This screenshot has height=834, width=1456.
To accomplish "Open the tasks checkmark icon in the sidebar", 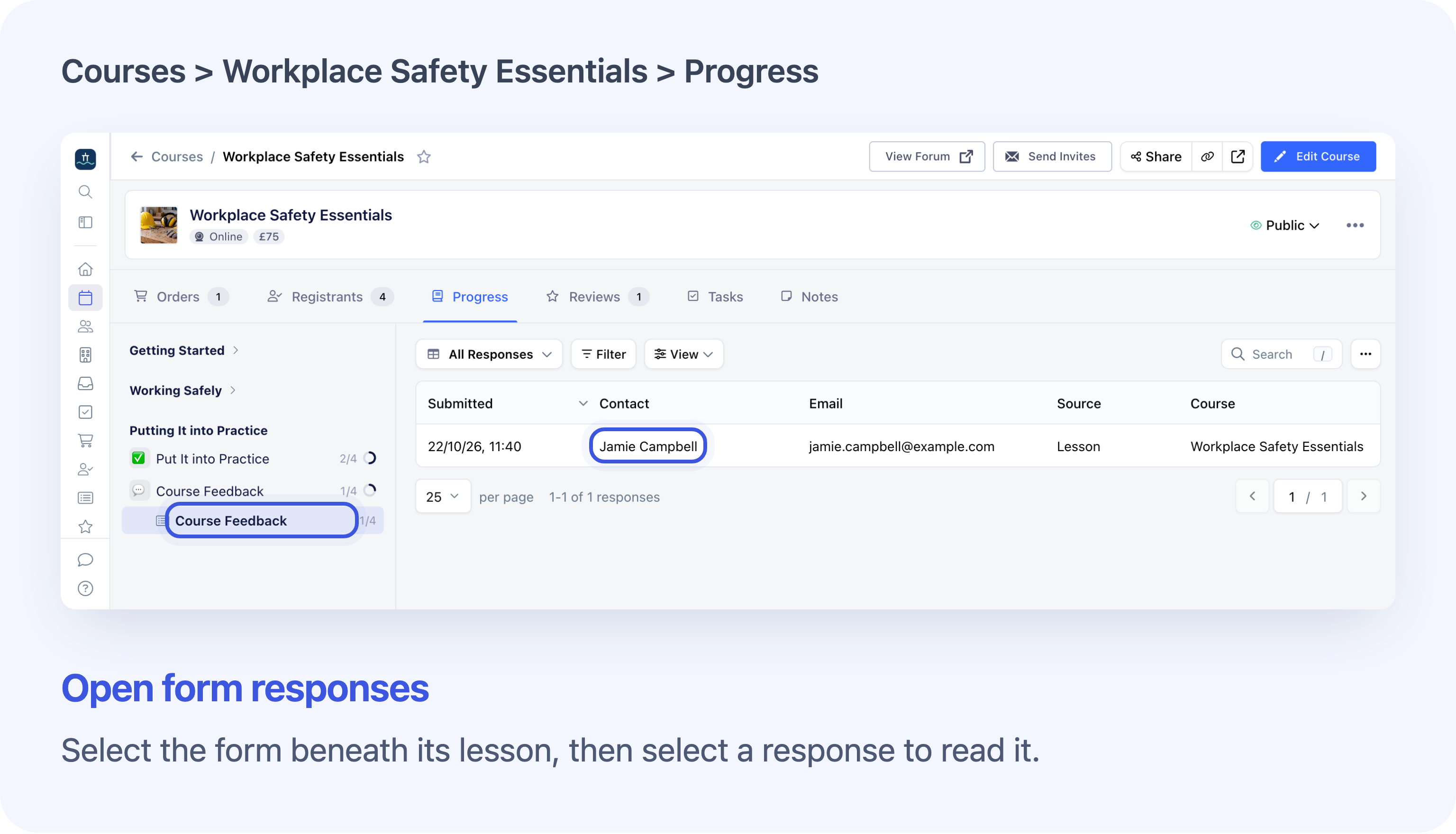I will 85,412.
